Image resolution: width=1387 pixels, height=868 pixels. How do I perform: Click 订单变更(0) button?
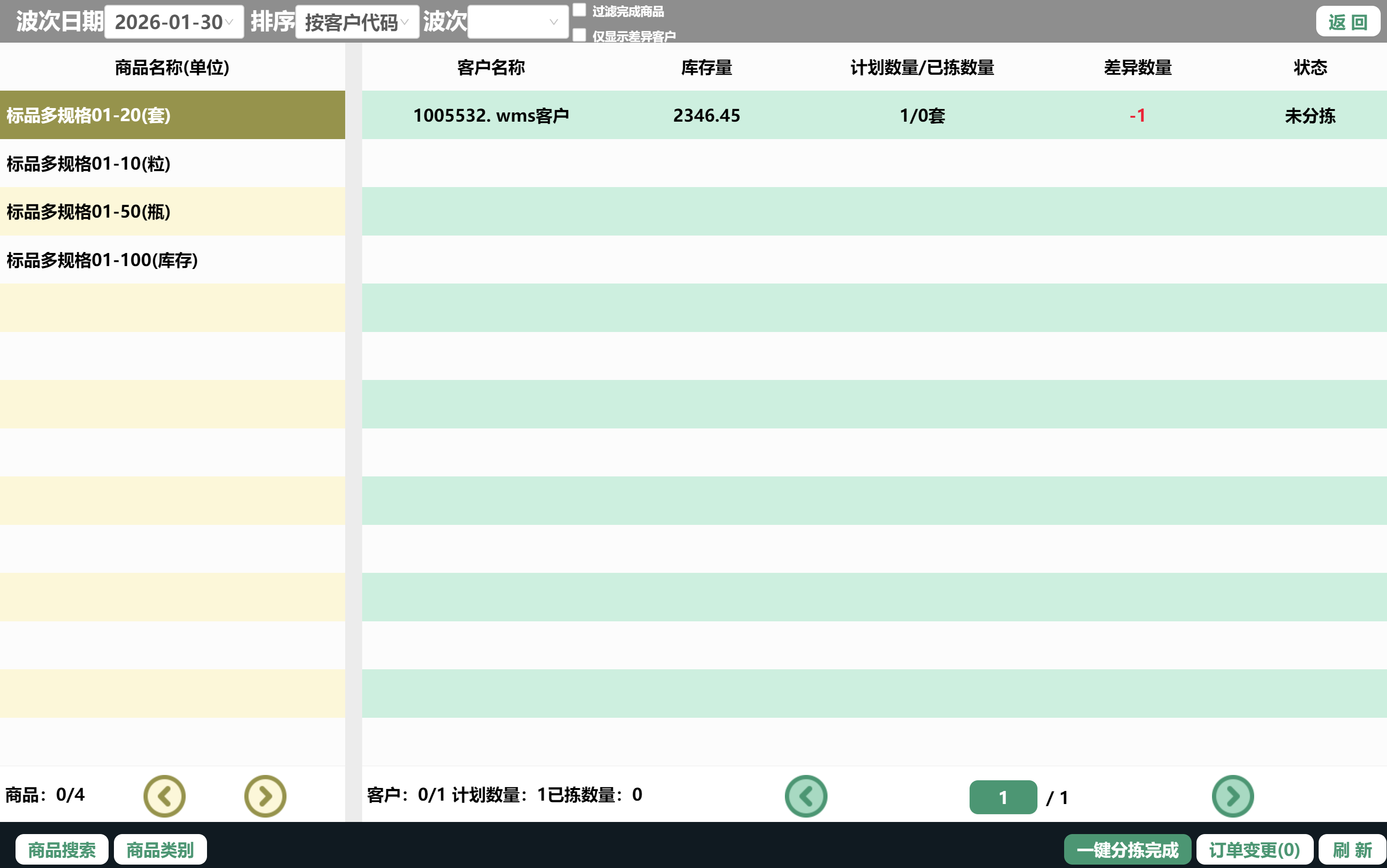pos(1254,849)
